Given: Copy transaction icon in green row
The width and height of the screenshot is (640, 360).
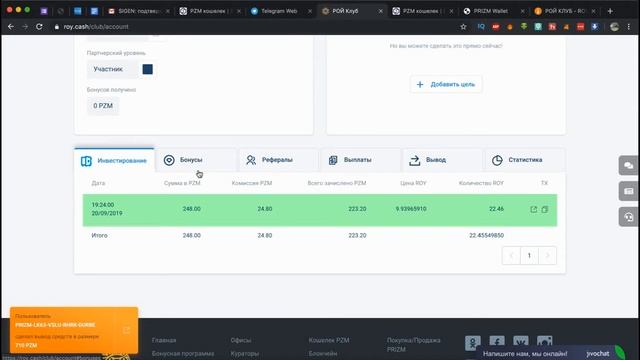Looking at the screenshot, I should [x=544, y=209].
